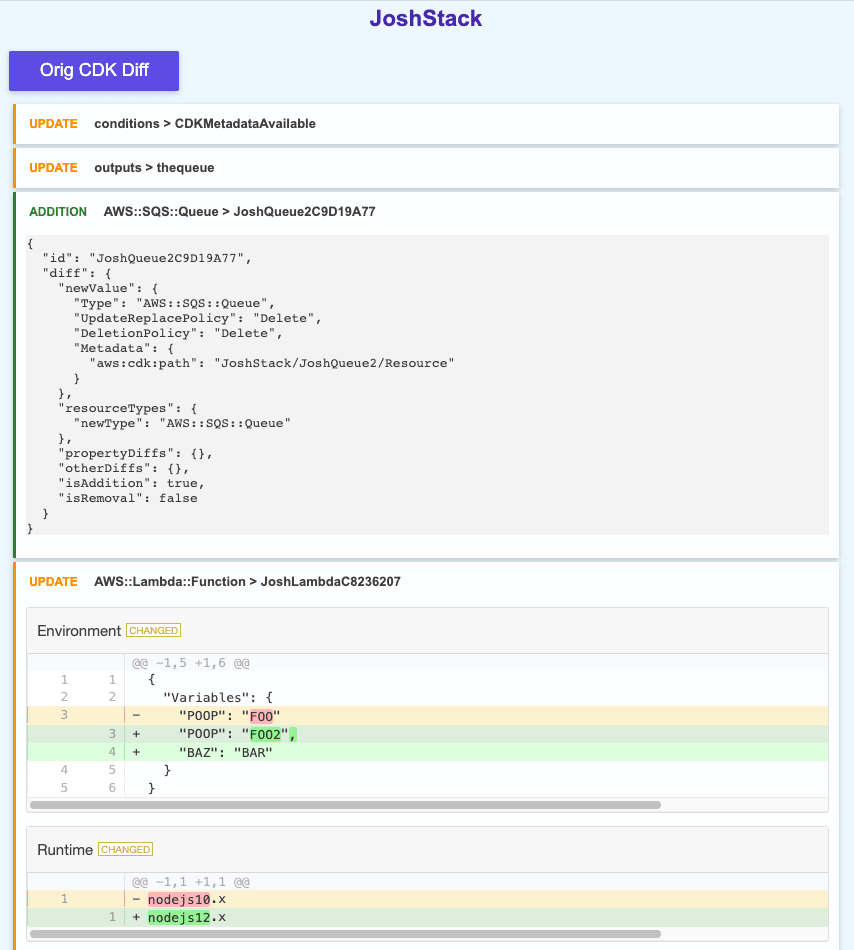
Task: Click the CHANGED badge next to Environment
Action: (153, 630)
